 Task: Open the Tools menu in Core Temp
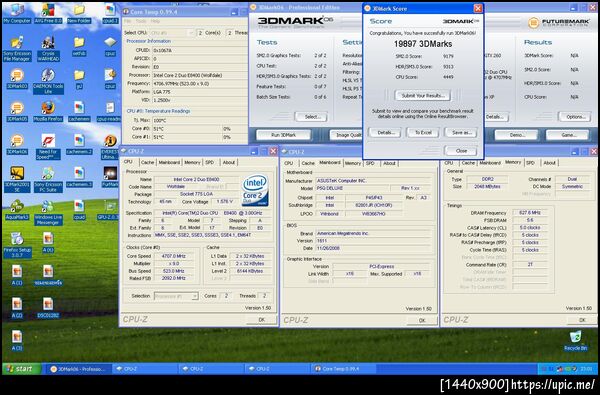coord(141,21)
